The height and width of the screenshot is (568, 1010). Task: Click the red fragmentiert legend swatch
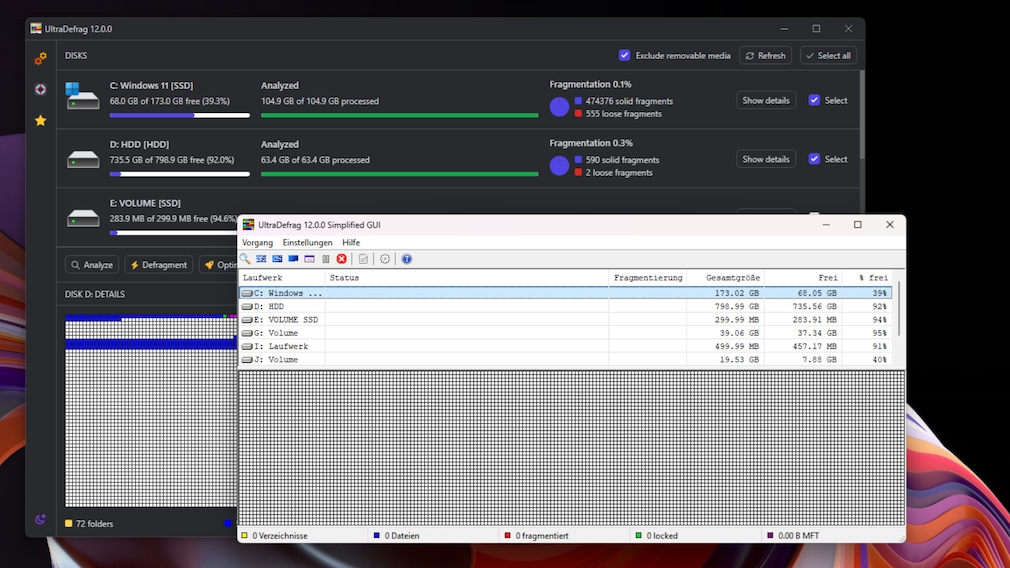(x=507, y=536)
